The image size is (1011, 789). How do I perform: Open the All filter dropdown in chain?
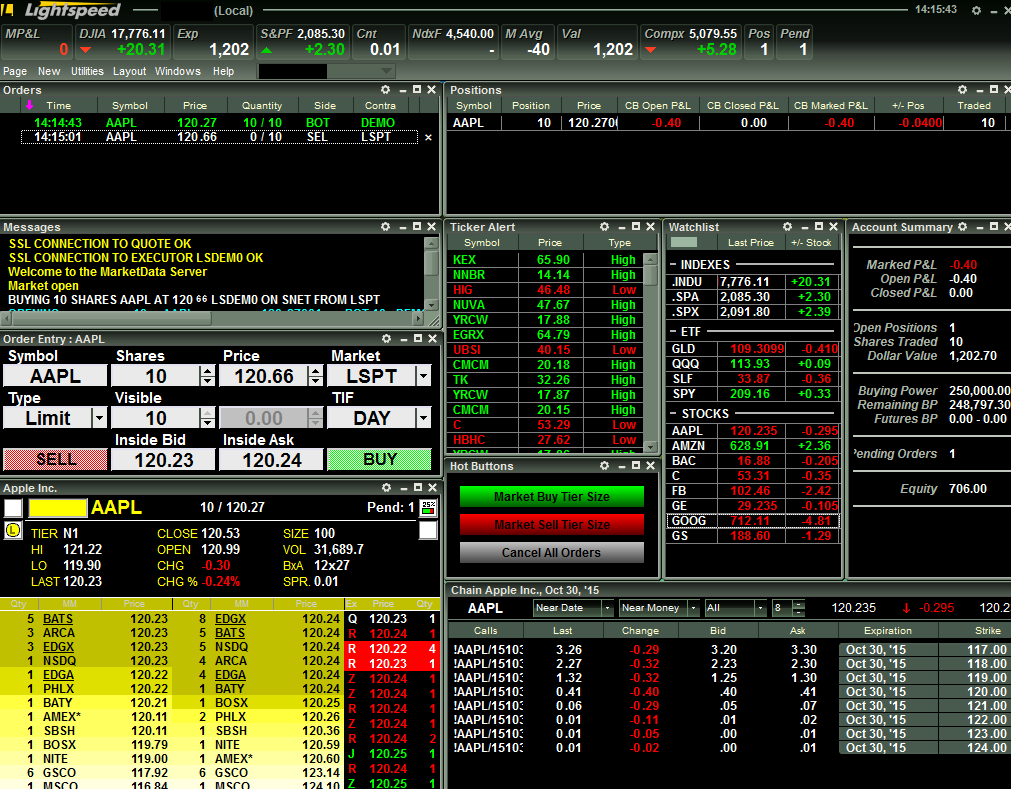760,608
